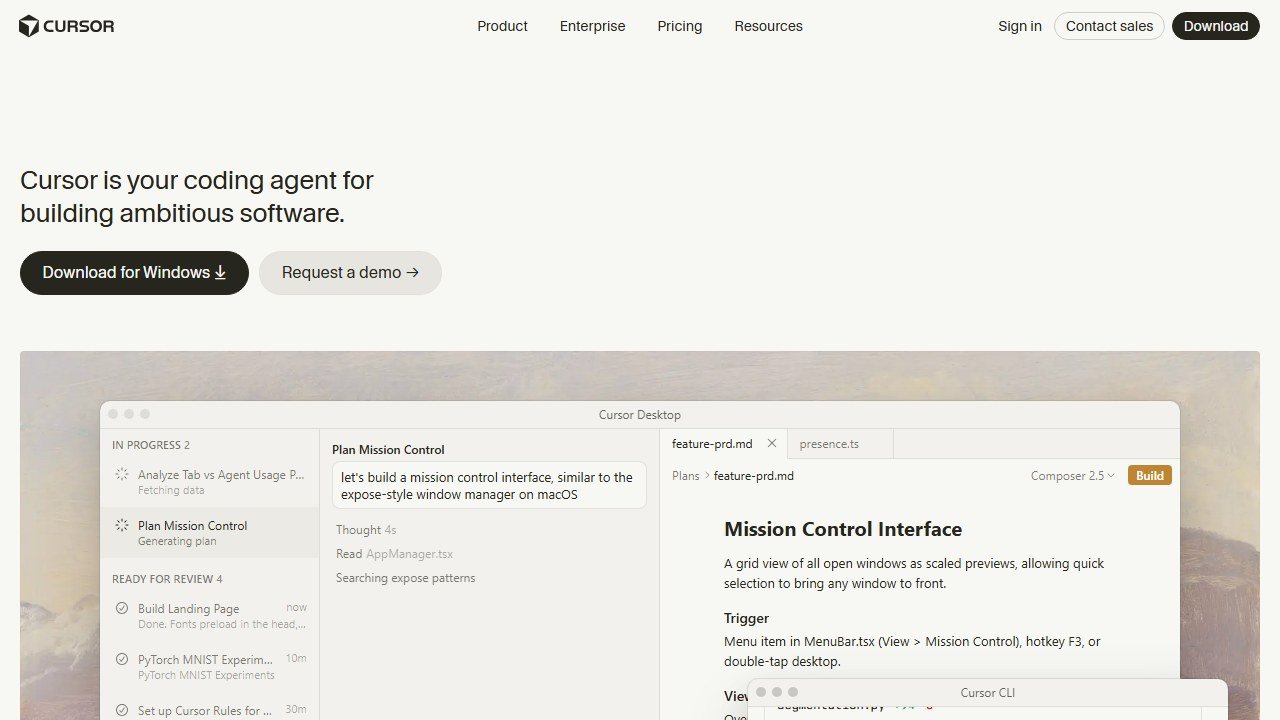Select the Plan Mission Control task

point(210,532)
